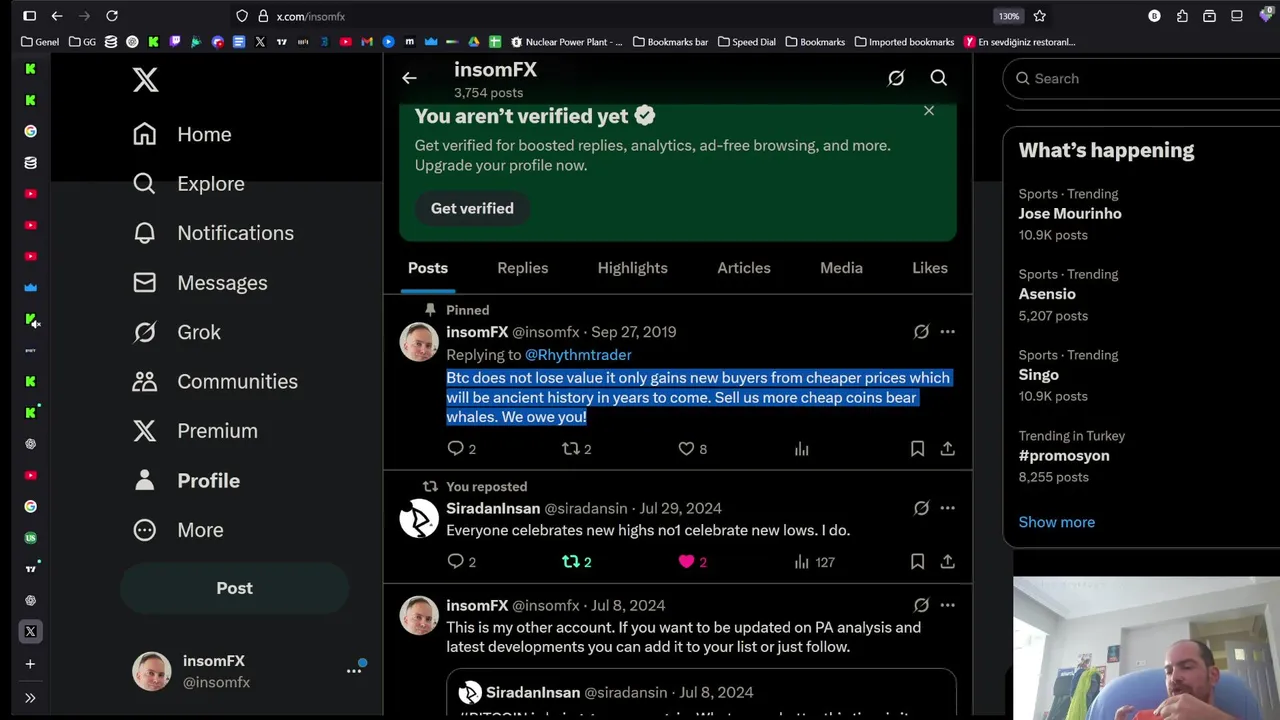This screenshot has height=720, width=1280.
Task: Open SiradanInsan profile name link
Action: pyautogui.click(x=493, y=508)
